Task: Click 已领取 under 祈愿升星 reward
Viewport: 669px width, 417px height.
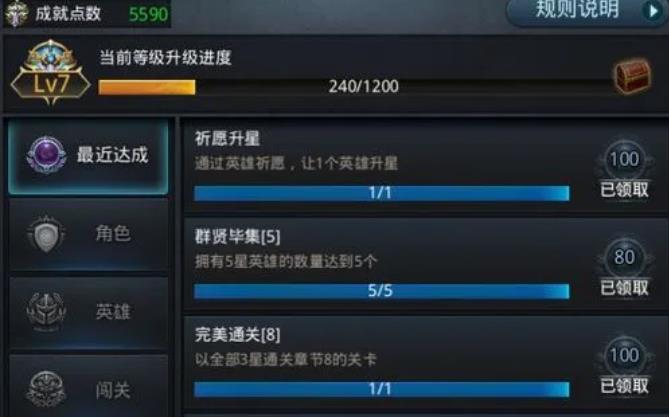Action: (625, 190)
